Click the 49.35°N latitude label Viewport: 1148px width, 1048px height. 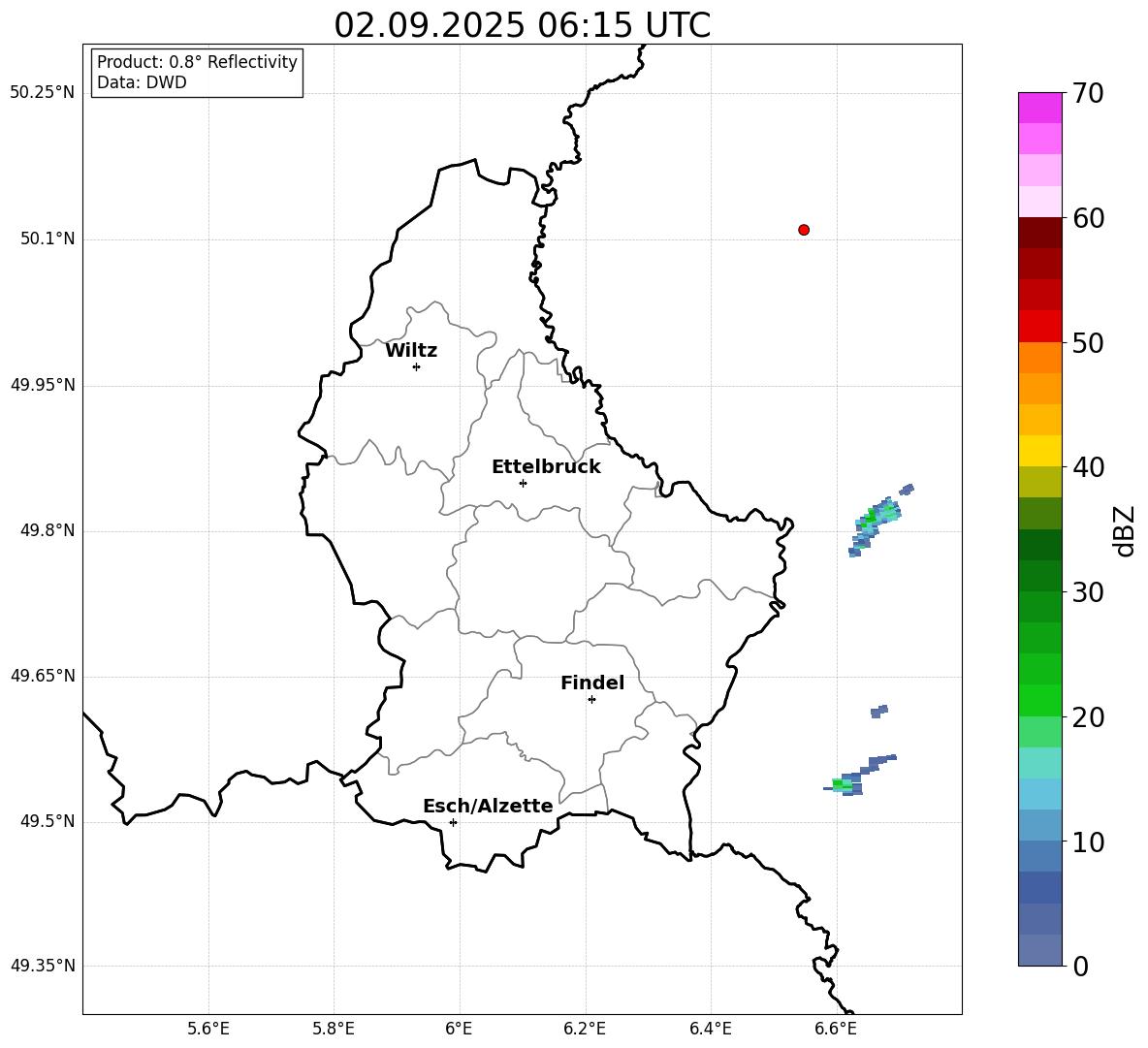point(43,966)
